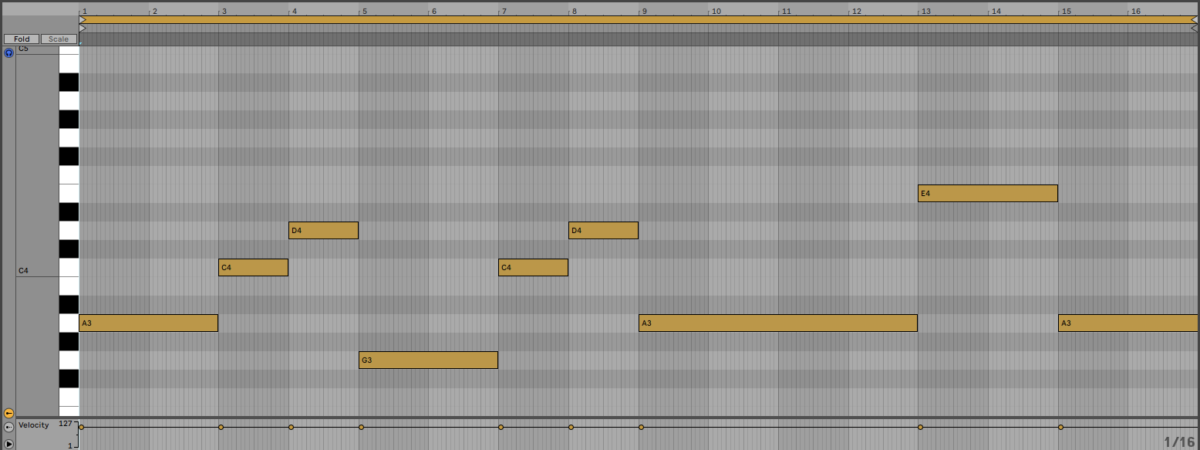The width and height of the screenshot is (1200, 450).
Task: Click the E4 white piano key
Action: click(69, 193)
